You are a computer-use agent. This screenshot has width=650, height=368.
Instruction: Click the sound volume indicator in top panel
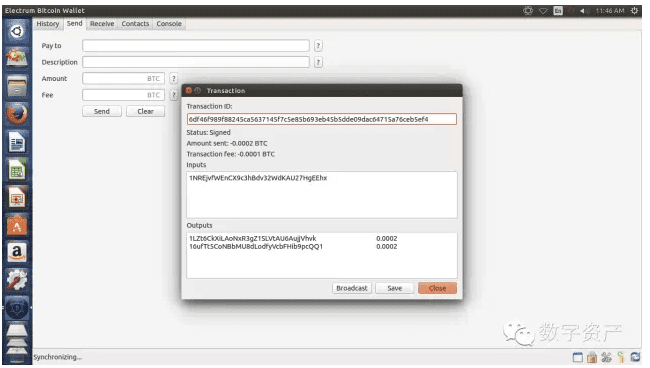(x=584, y=11)
